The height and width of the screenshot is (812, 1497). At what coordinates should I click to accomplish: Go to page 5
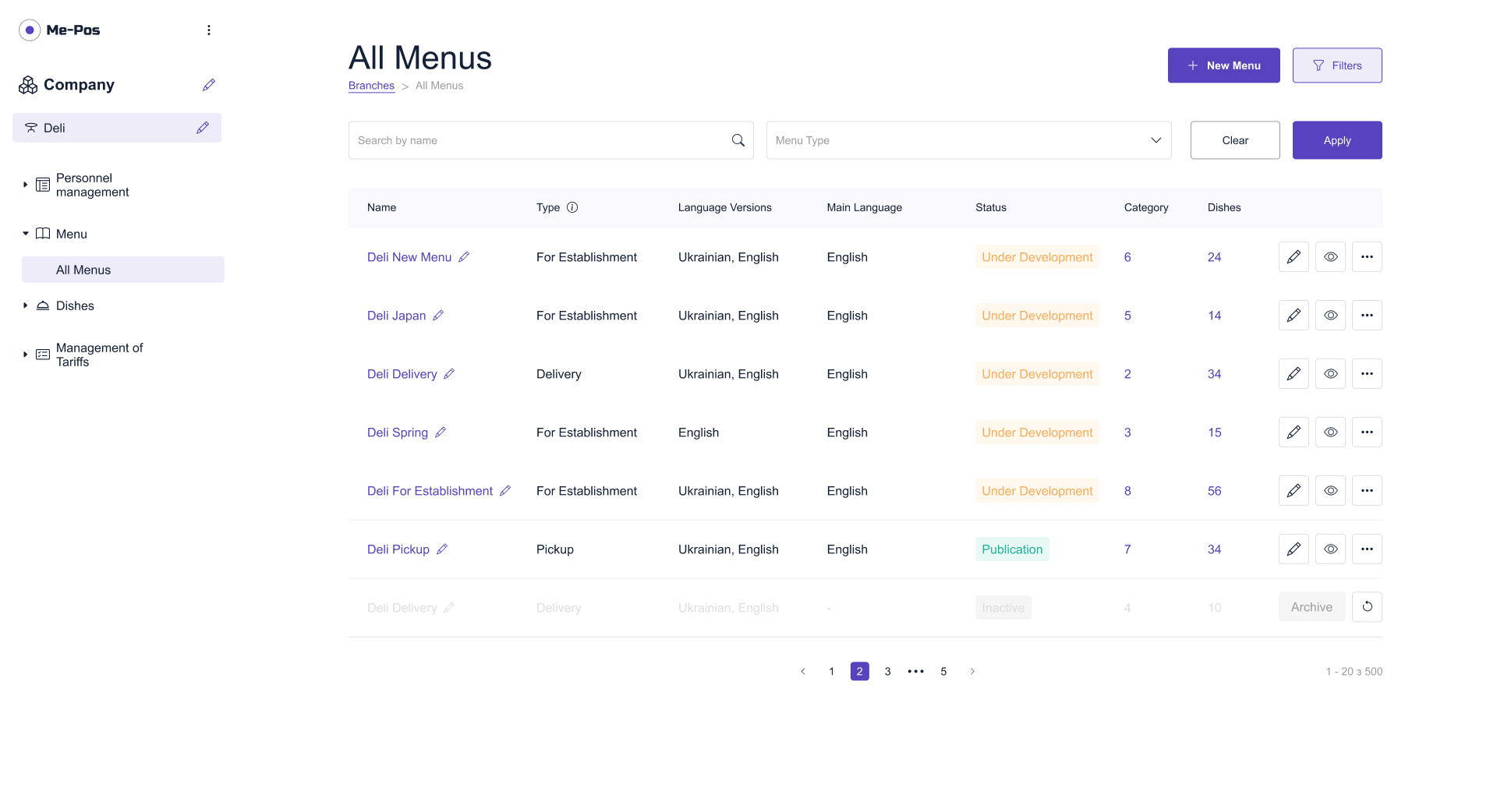(943, 671)
